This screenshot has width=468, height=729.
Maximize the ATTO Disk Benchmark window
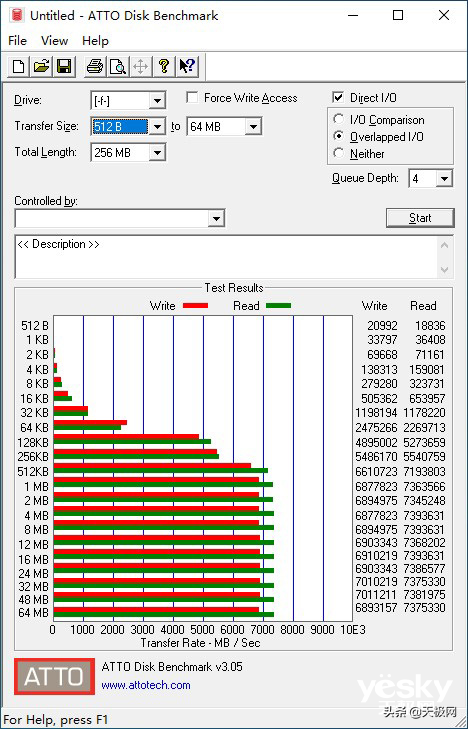(398, 15)
